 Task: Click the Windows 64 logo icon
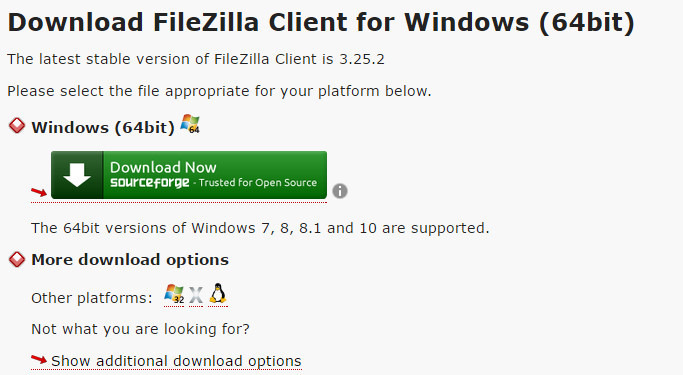pos(190,124)
